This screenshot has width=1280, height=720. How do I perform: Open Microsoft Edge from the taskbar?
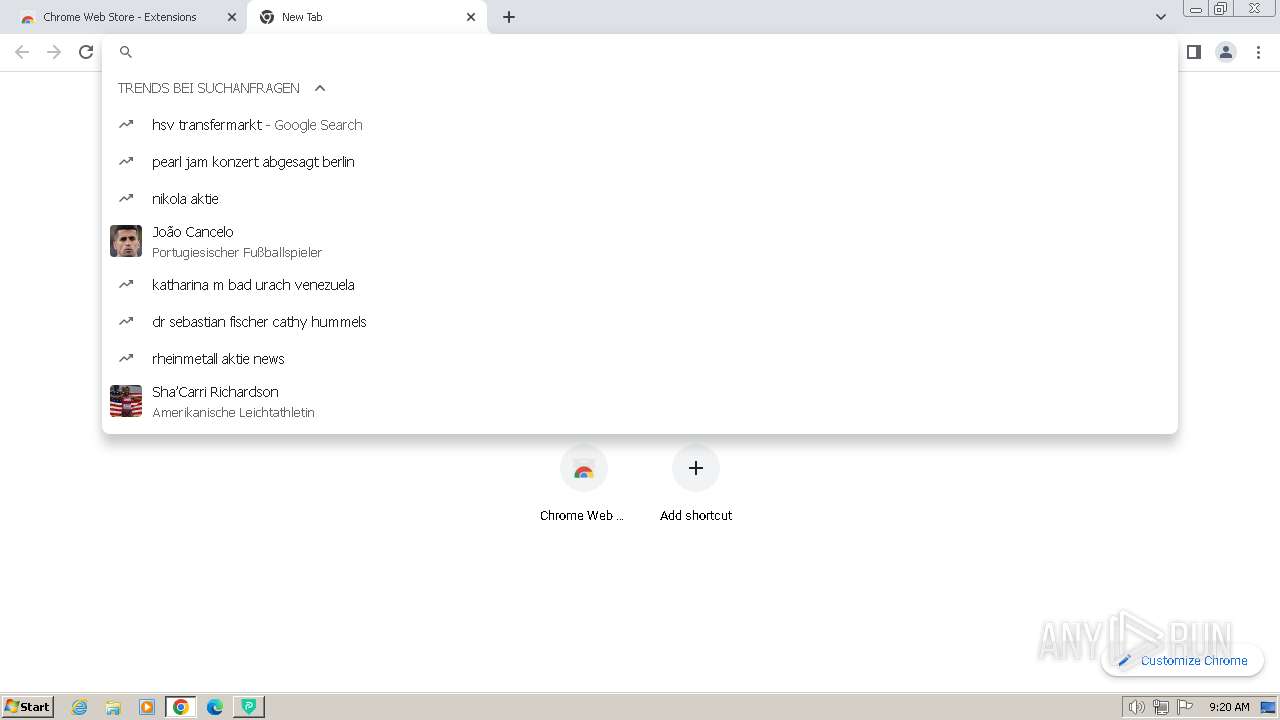[x=215, y=707]
